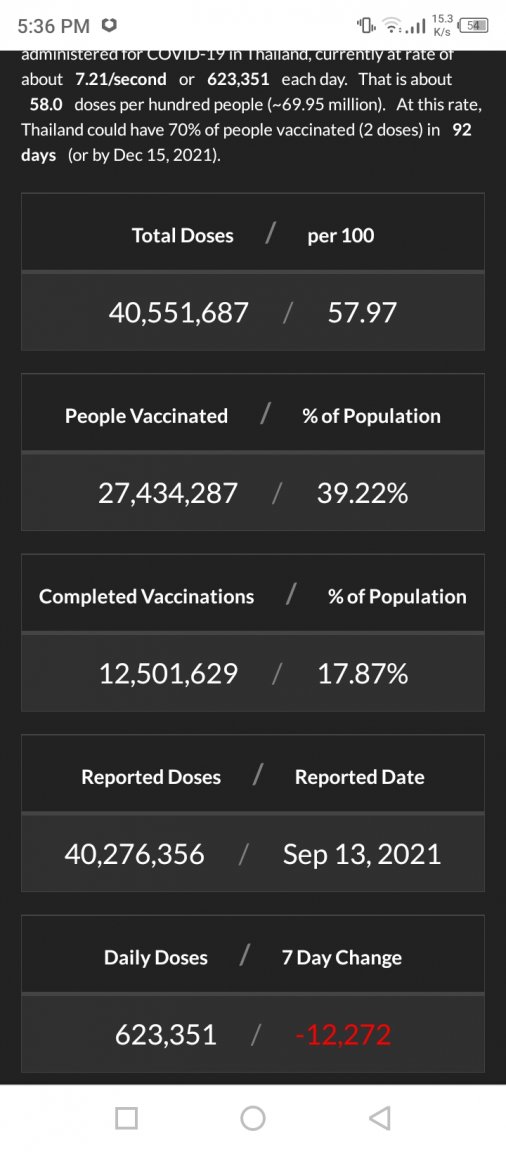Tap the cellular signal bars icon
This screenshot has width=506, height=1152.
[419, 27]
